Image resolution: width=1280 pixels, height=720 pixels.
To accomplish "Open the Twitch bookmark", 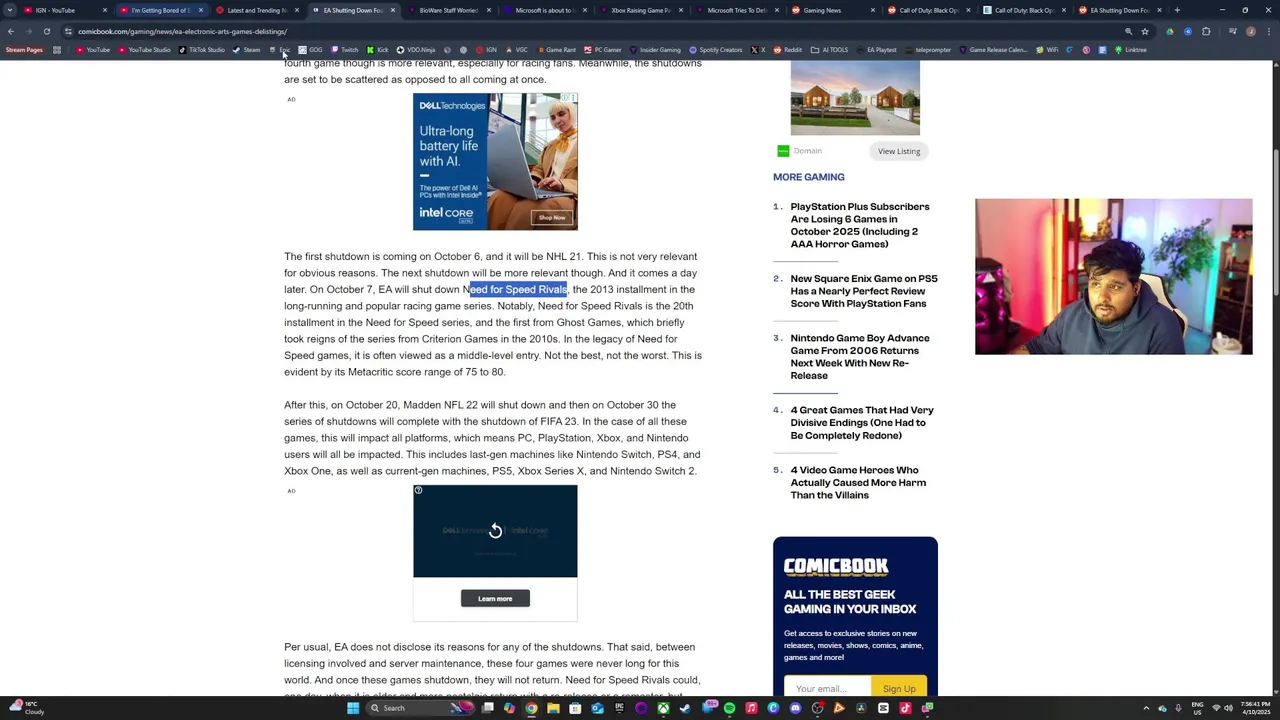I will (344, 50).
